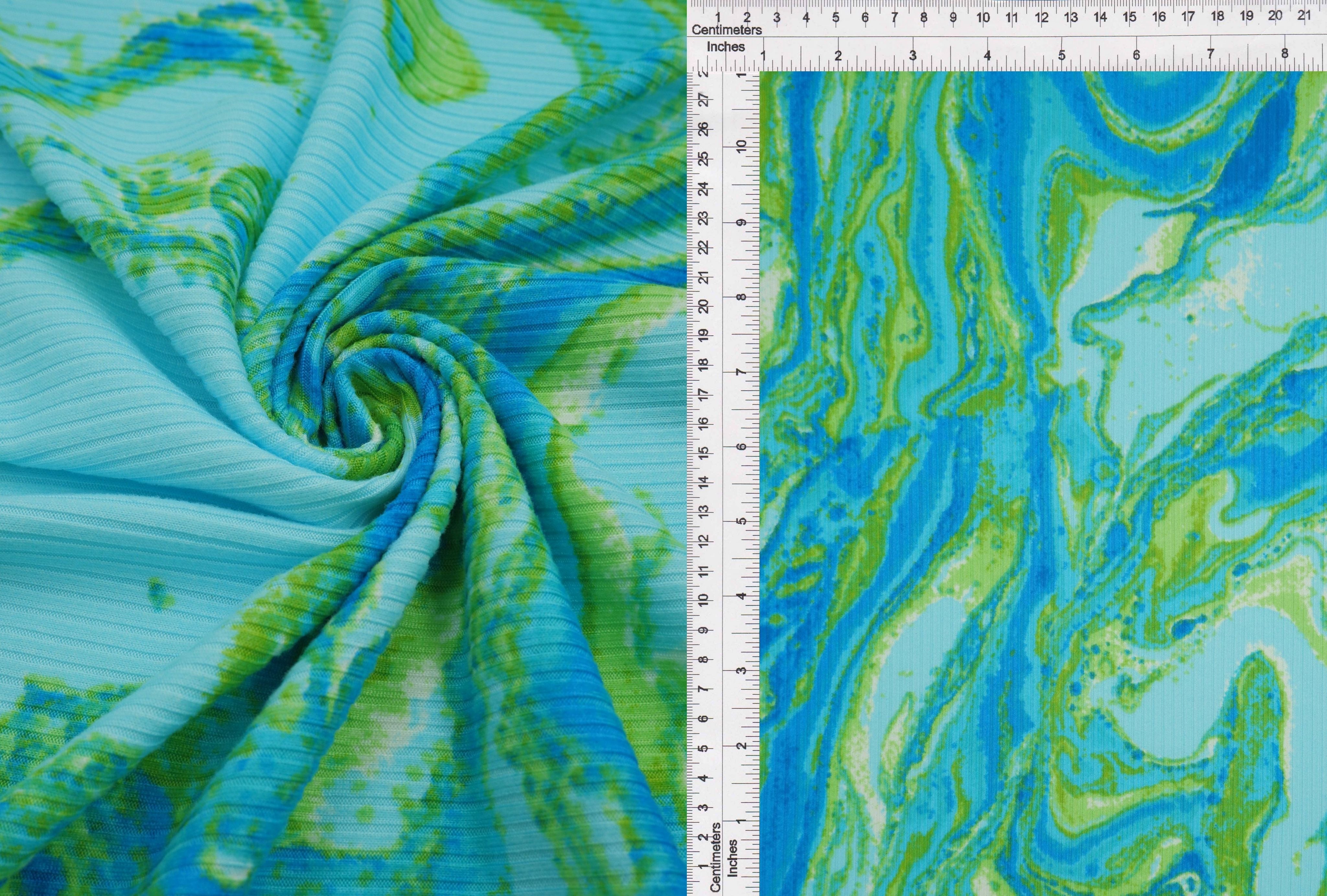Click the flat marble-print fabric swatch
The width and height of the screenshot is (1327, 896).
point(1043,483)
